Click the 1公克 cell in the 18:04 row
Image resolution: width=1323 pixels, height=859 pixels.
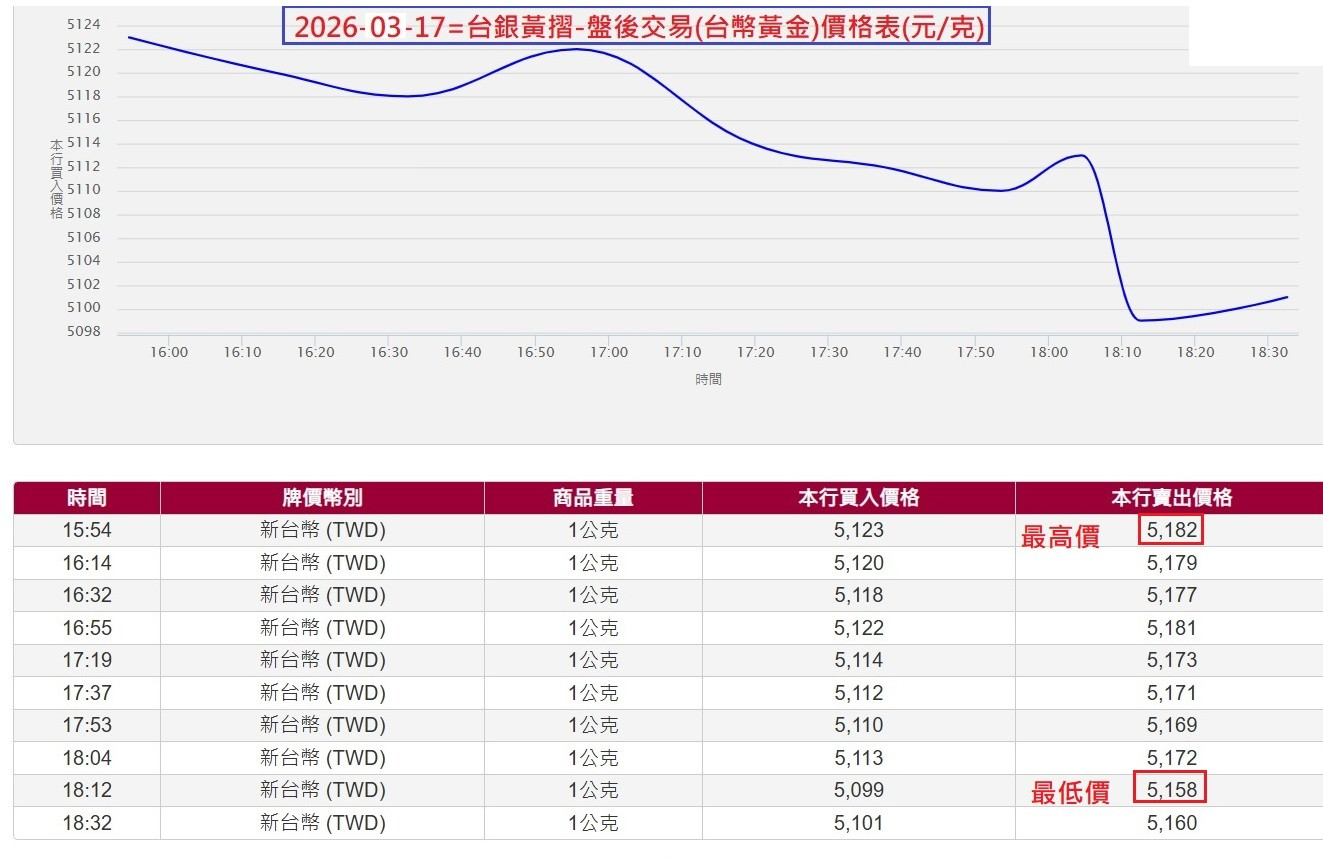point(593,758)
